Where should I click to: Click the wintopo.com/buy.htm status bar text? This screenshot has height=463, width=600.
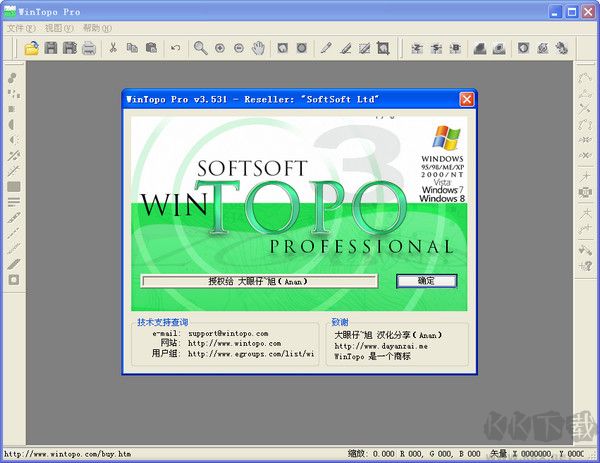67,454
